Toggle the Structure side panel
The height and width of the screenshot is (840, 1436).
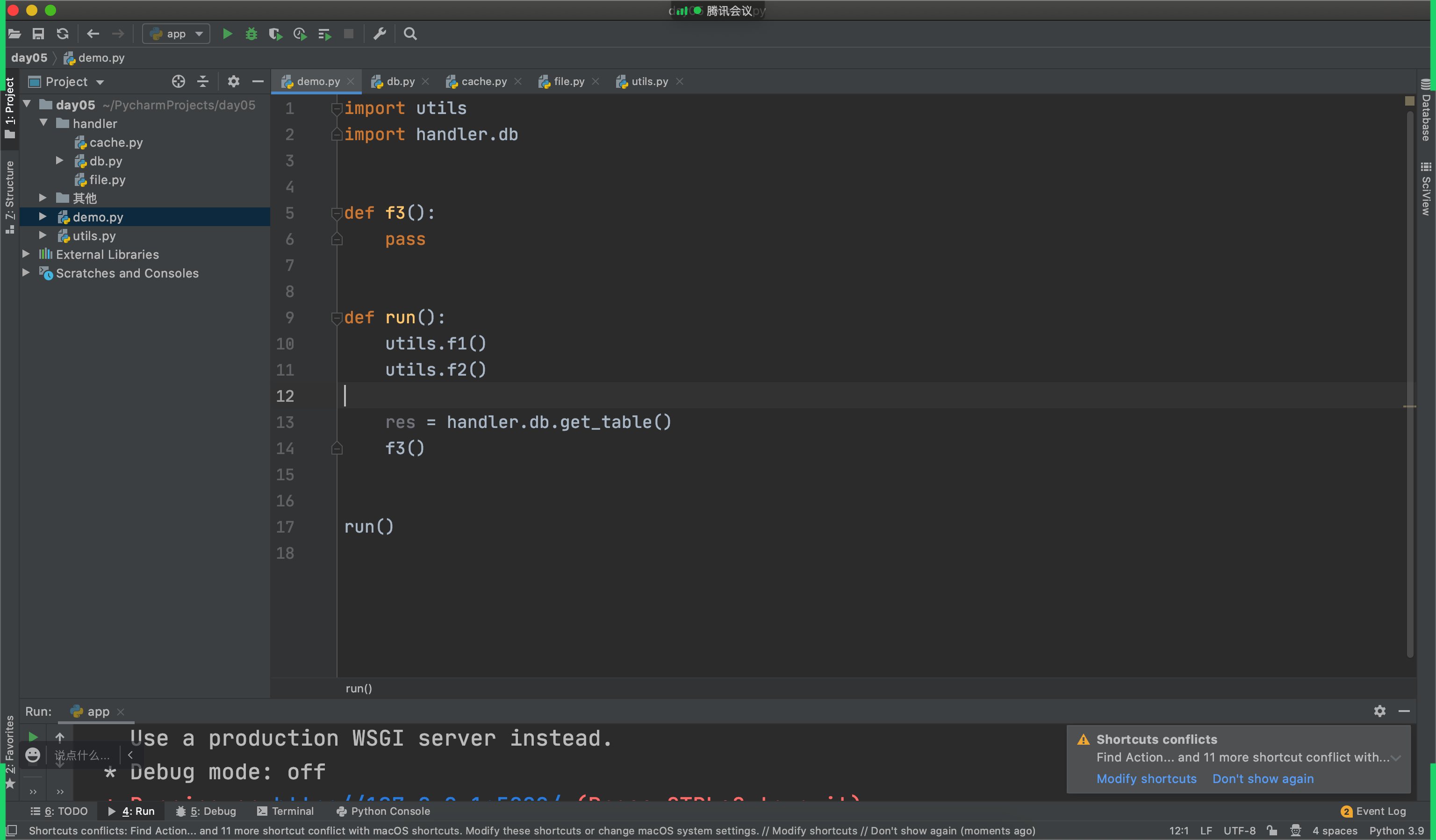coord(10,197)
